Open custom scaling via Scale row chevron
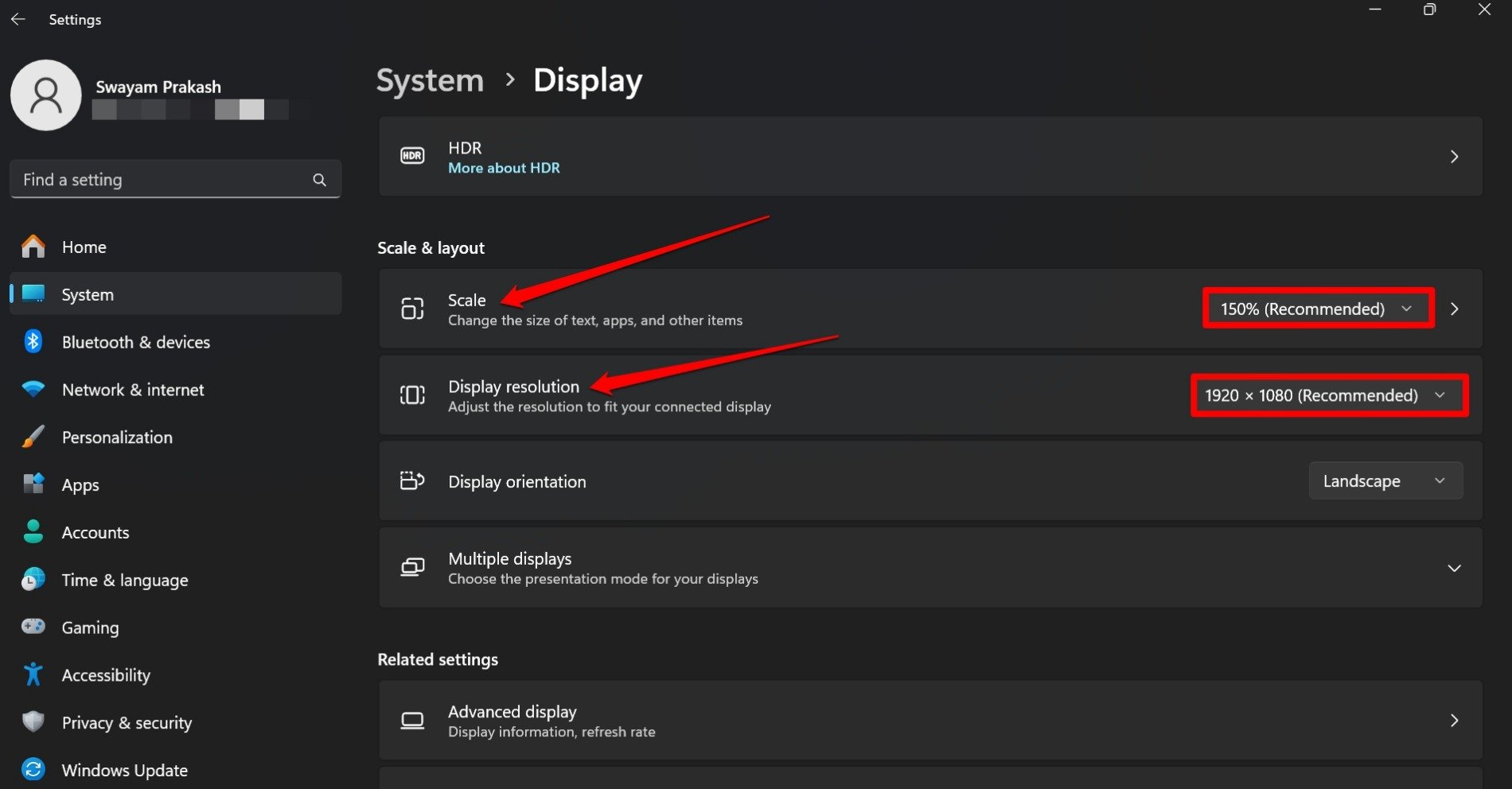The height and width of the screenshot is (789, 1512). coord(1454,309)
